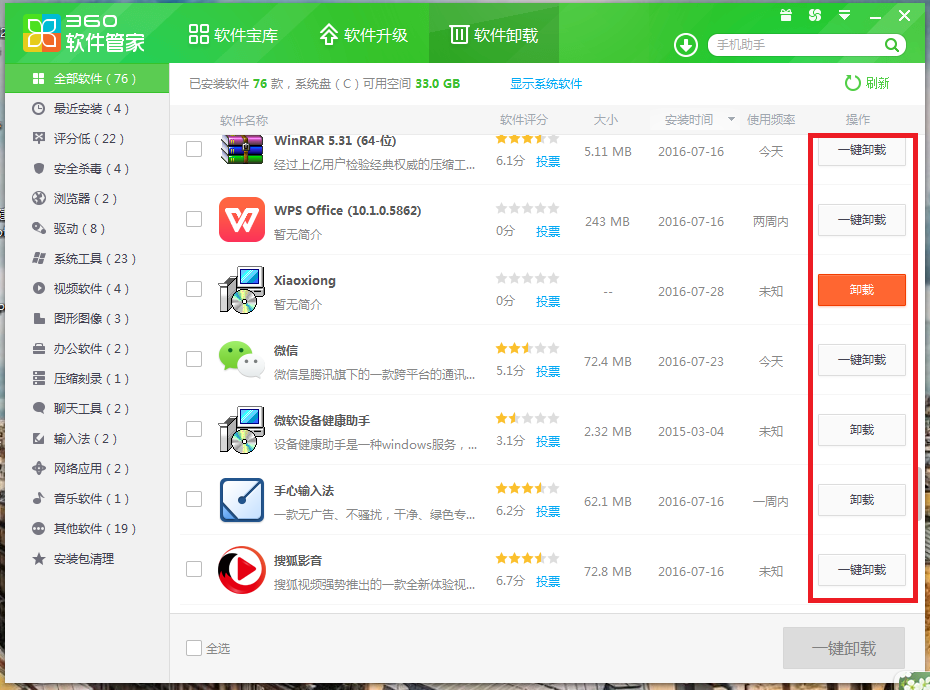Tick the checkbox for 微软设备健康助手

tap(194, 429)
